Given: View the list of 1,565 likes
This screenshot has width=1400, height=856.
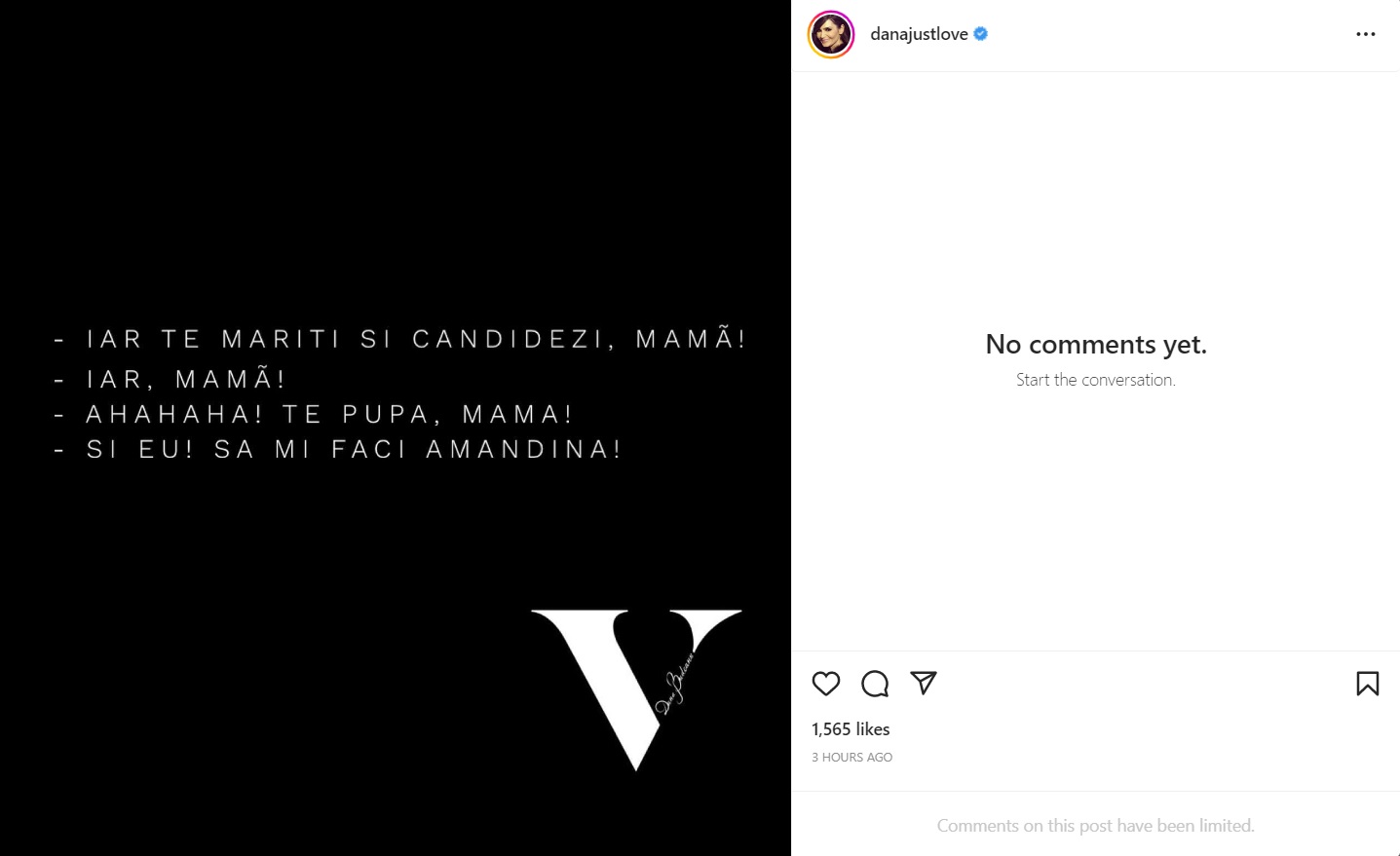Looking at the screenshot, I should point(851,728).
